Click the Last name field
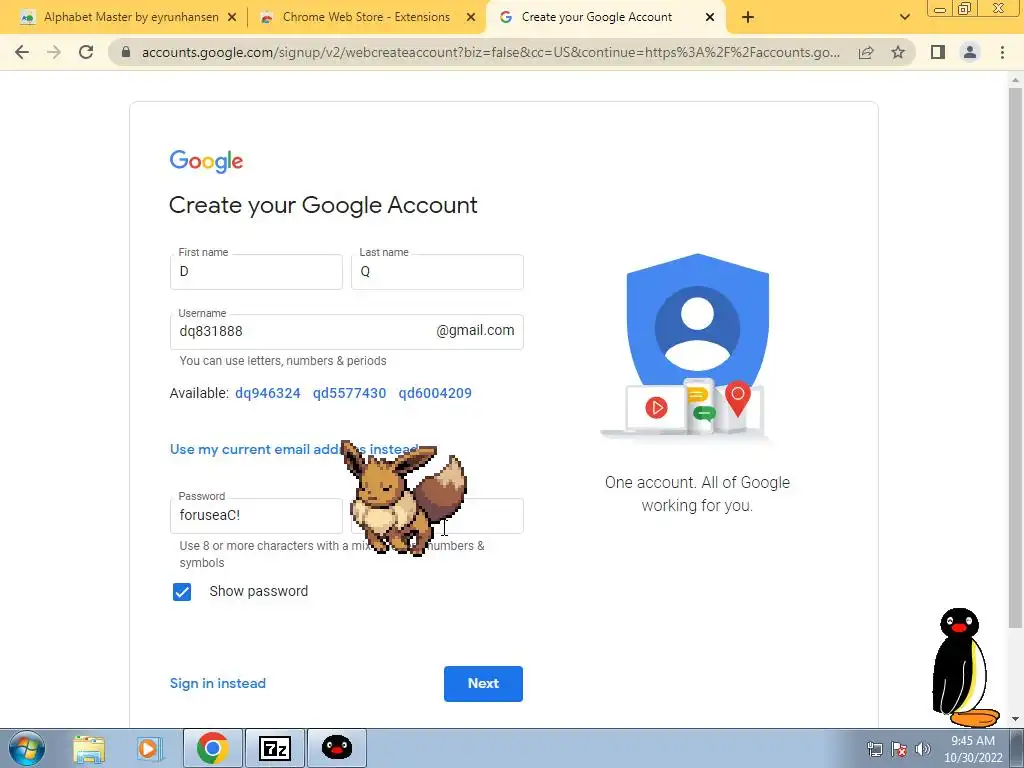The image size is (1024, 768). click(437, 272)
